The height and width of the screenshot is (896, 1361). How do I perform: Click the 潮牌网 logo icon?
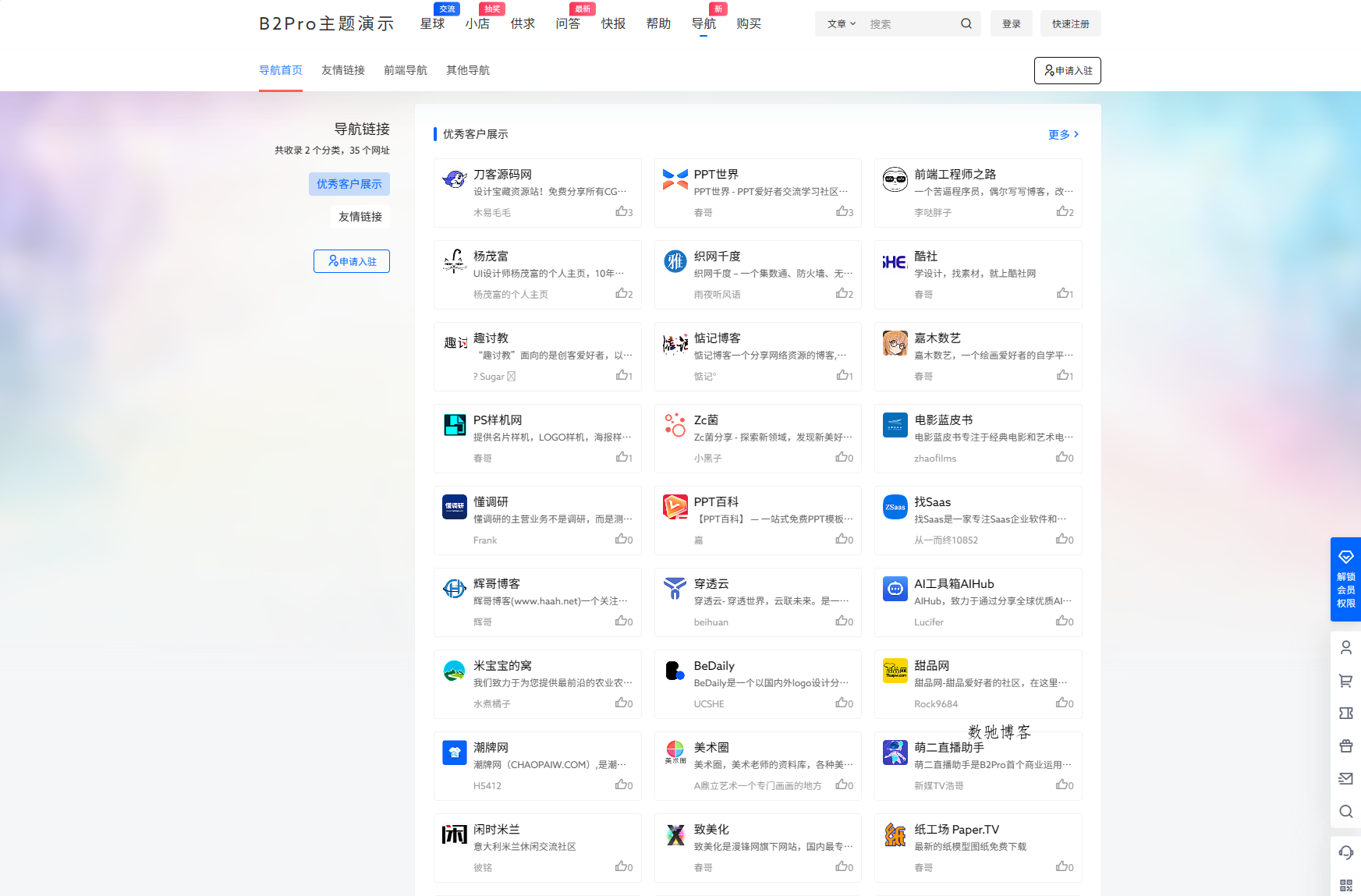click(455, 753)
